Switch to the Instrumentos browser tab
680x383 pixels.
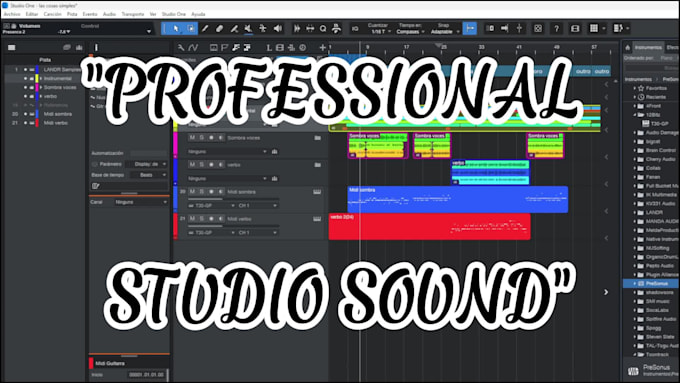(648, 47)
